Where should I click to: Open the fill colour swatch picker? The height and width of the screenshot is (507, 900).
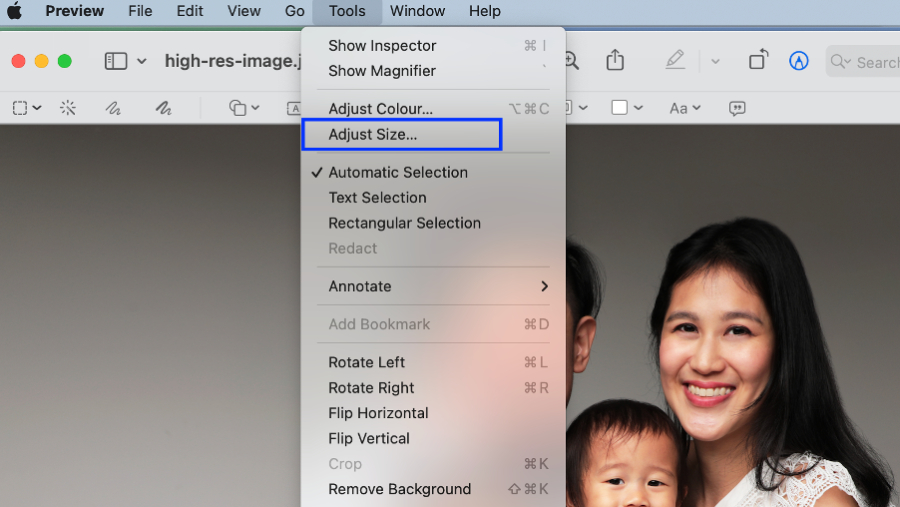[x=627, y=108]
